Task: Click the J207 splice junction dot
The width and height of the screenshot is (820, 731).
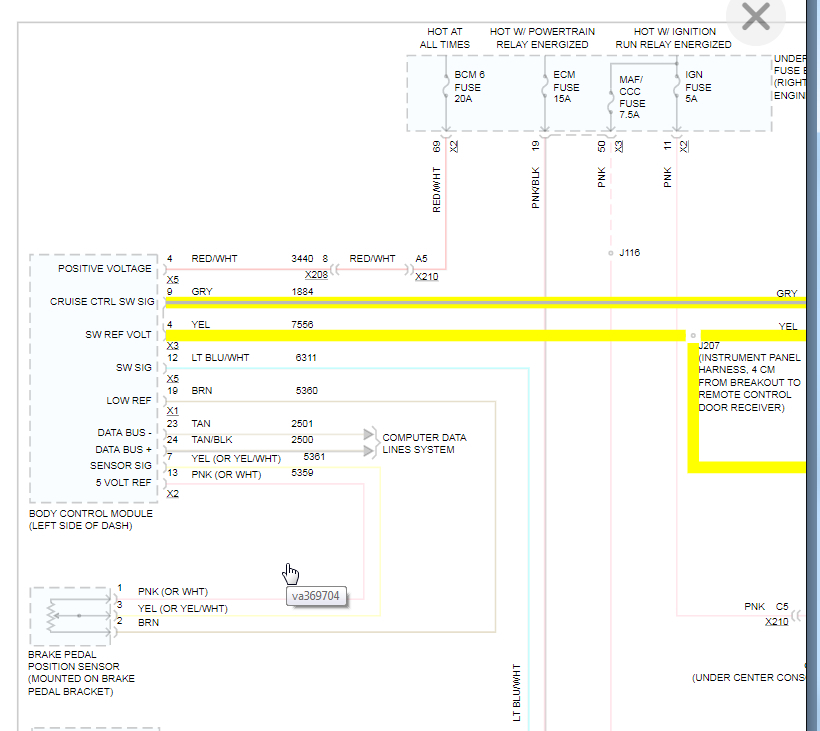Action: point(693,336)
